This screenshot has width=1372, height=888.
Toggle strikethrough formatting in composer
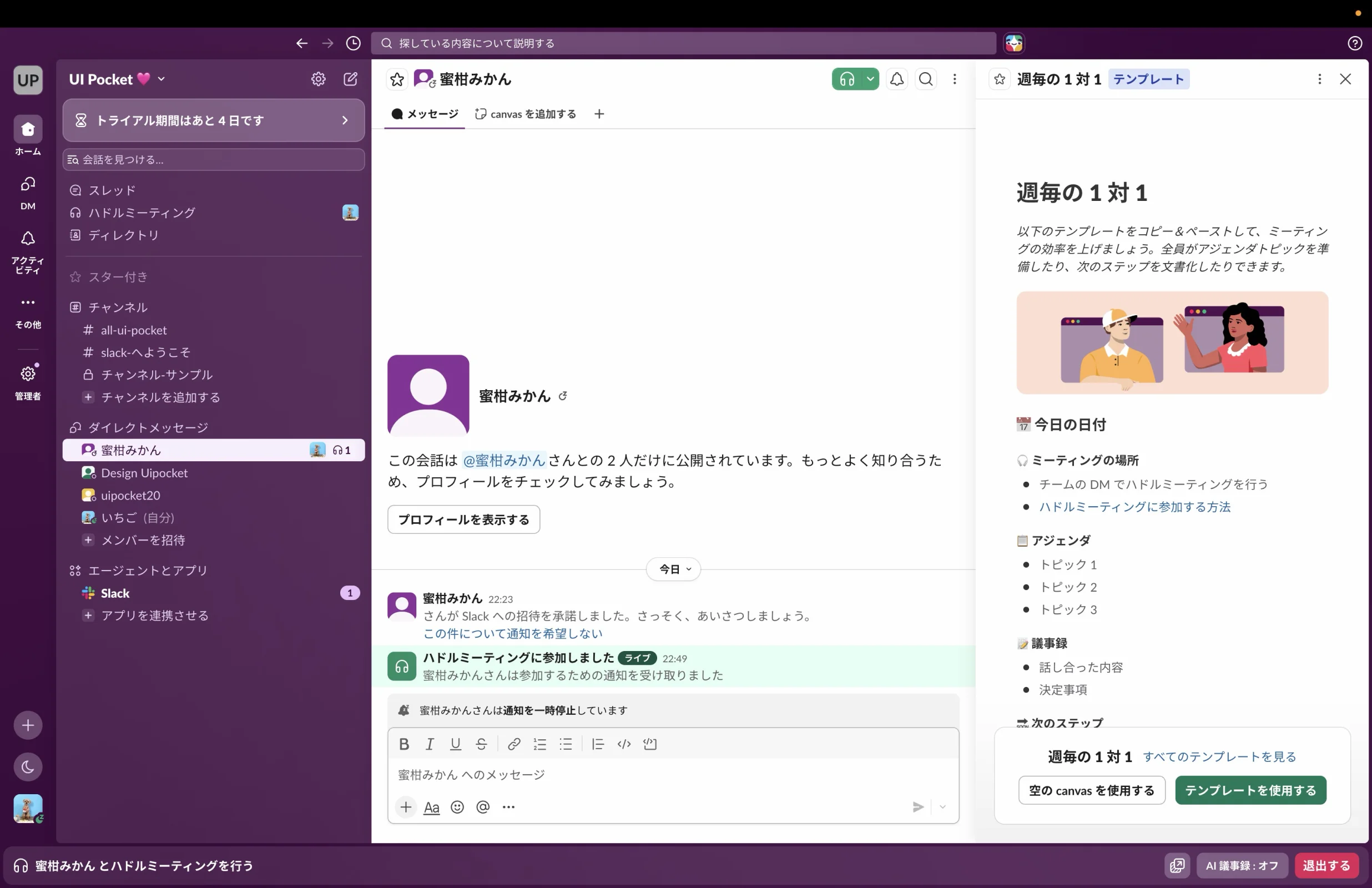point(481,744)
